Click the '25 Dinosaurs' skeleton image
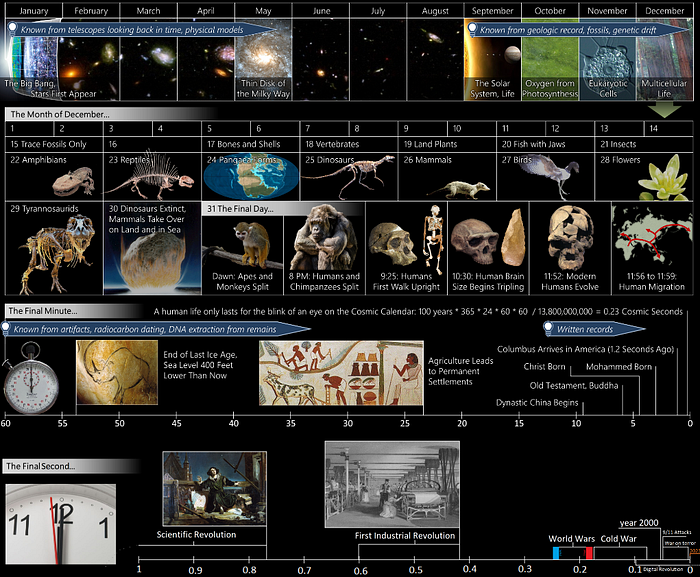700x577 pixels. pos(348,177)
